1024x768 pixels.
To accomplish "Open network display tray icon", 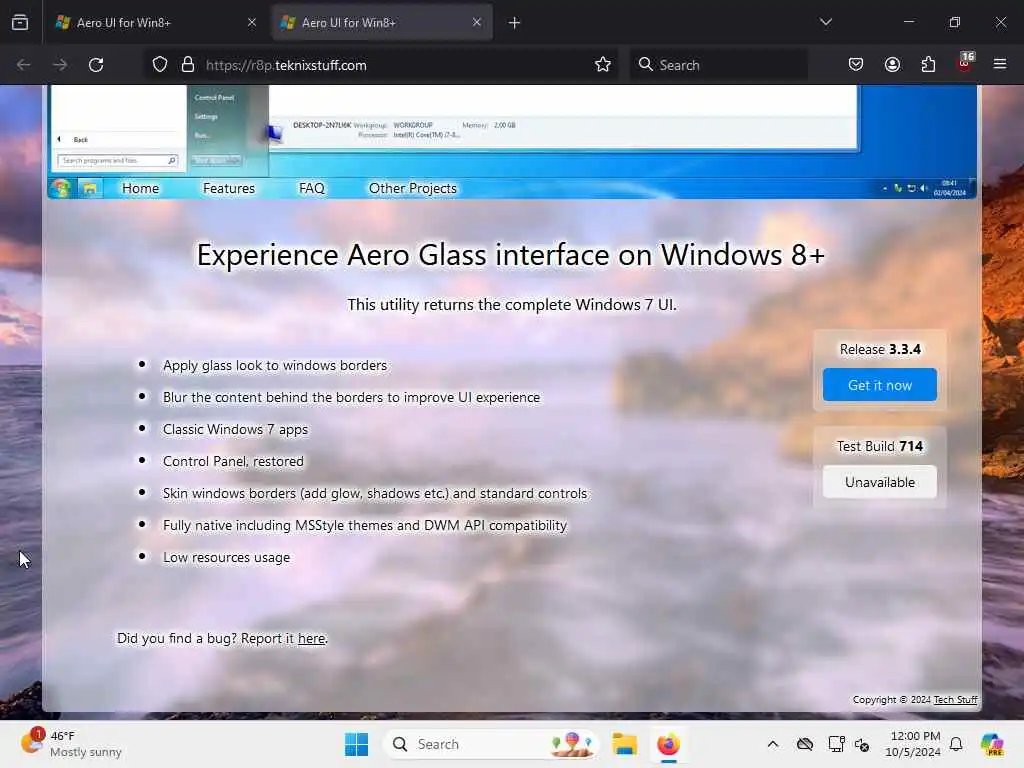I will coord(836,744).
